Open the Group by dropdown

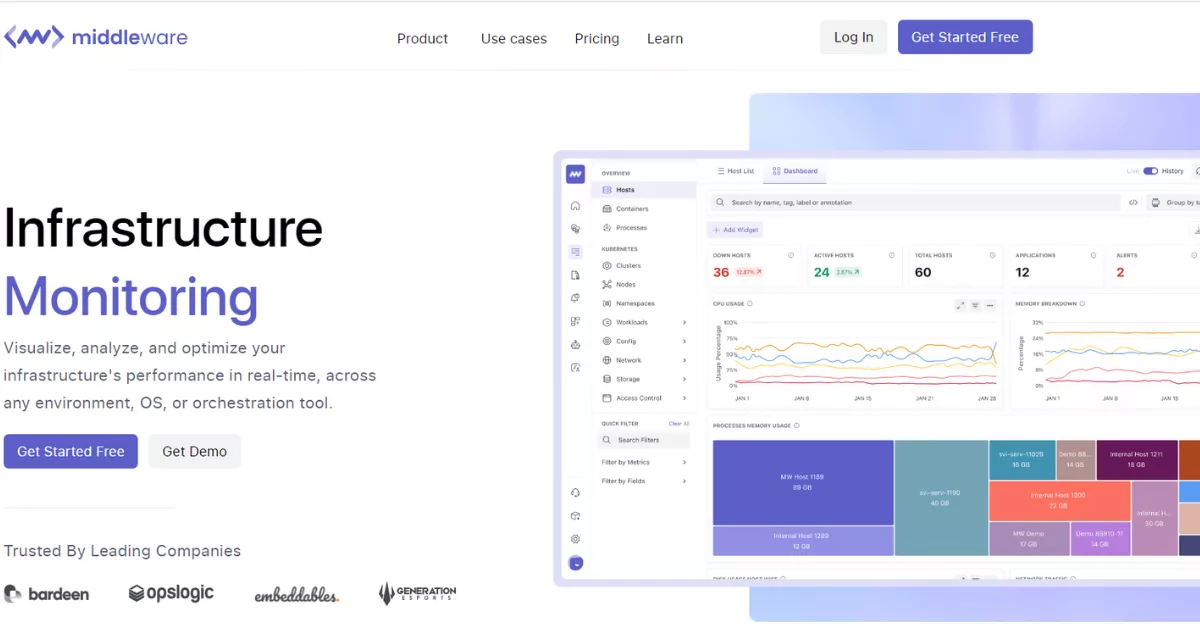coord(1174,203)
